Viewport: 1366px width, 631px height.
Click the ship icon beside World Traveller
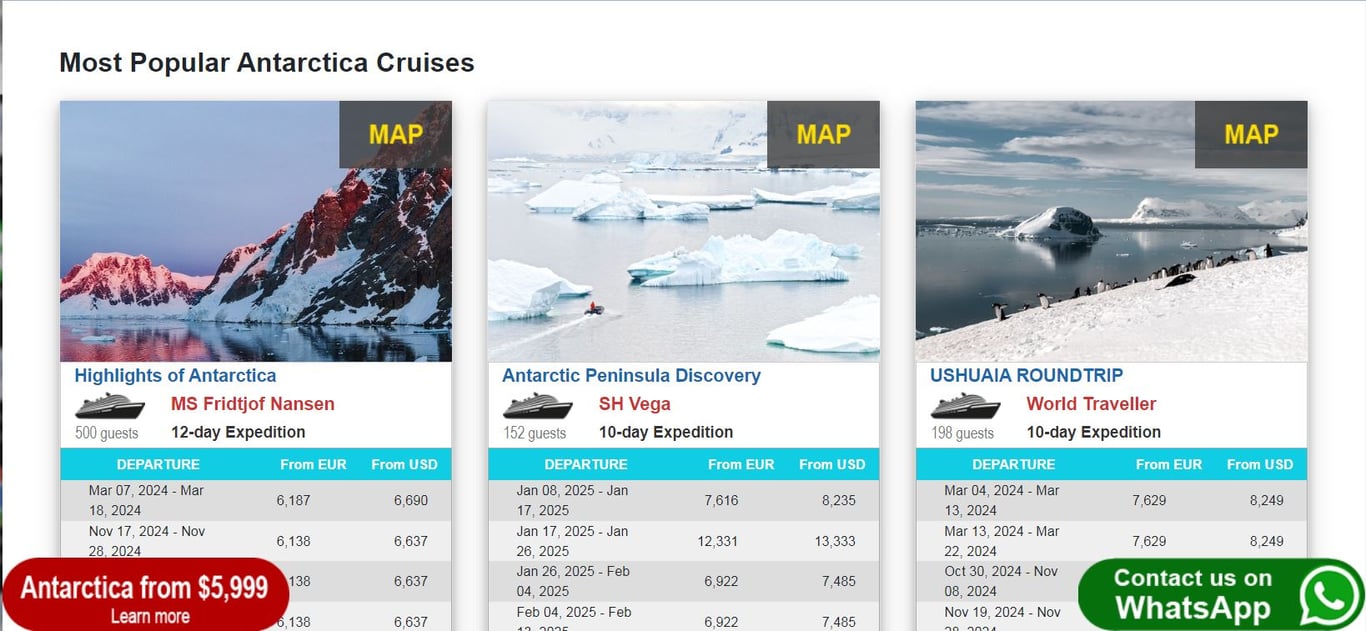pyautogui.click(x=966, y=406)
